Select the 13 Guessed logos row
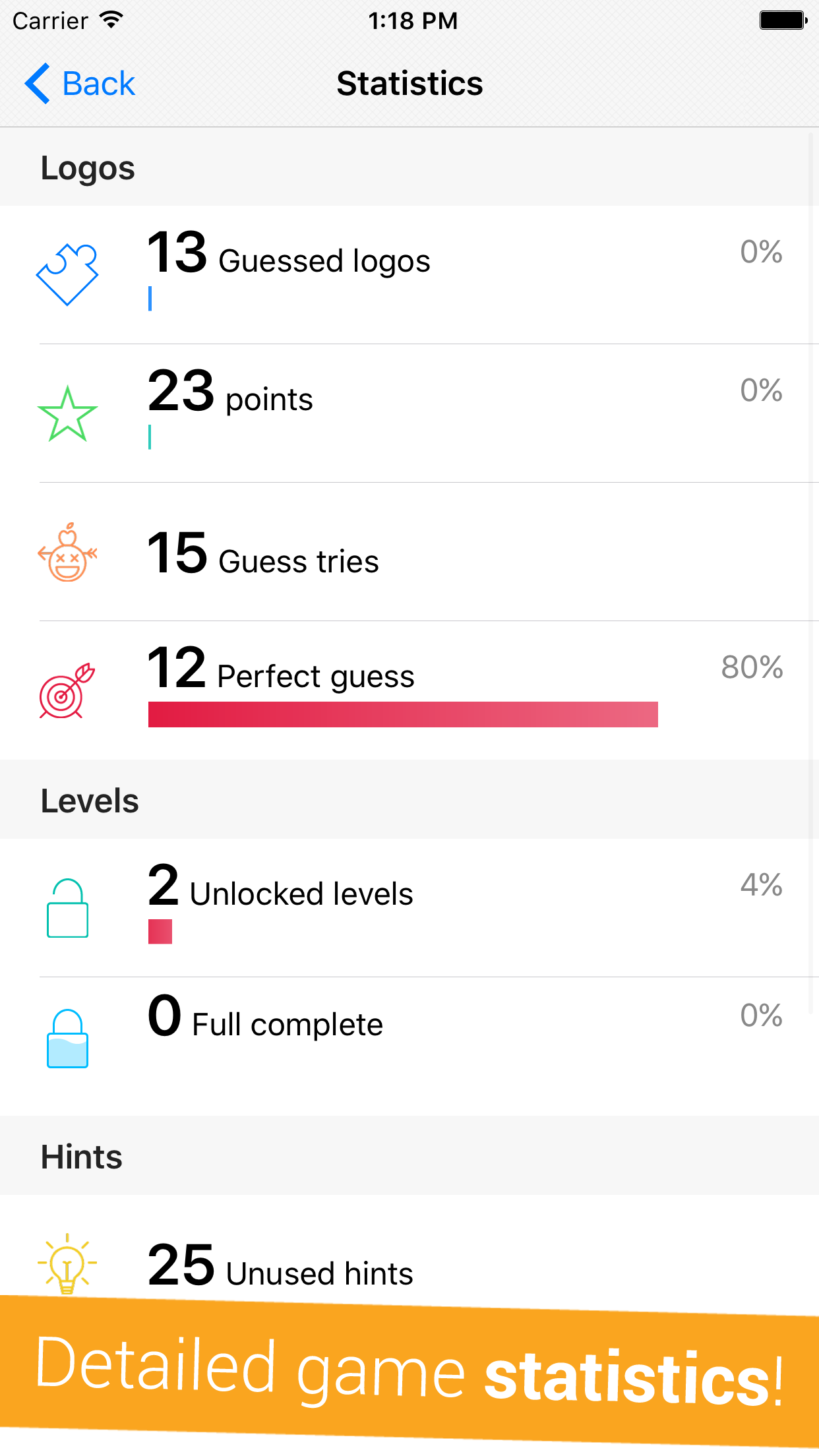819x1456 pixels. pyautogui.click(x=409, y=275)
